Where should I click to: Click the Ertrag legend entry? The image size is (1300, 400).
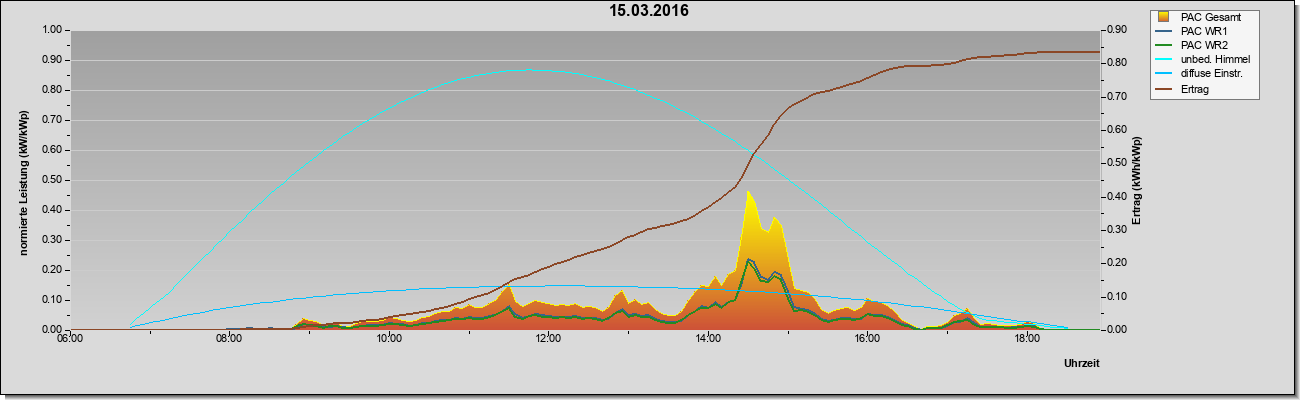(x=1193, y=89)
